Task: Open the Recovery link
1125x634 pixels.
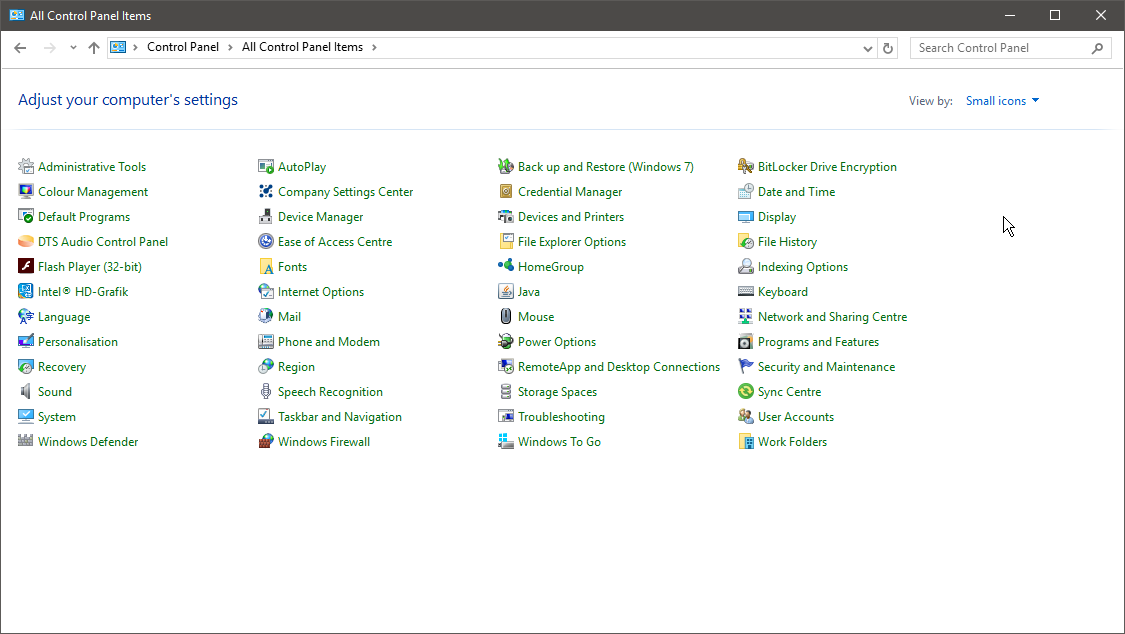Action: click(x=62, y=367)
